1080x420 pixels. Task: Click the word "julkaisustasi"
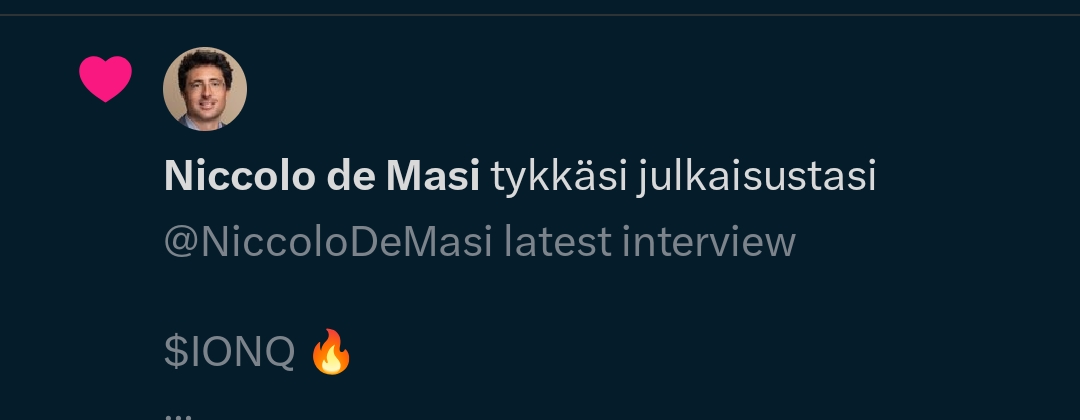click(x=756, y=178)
